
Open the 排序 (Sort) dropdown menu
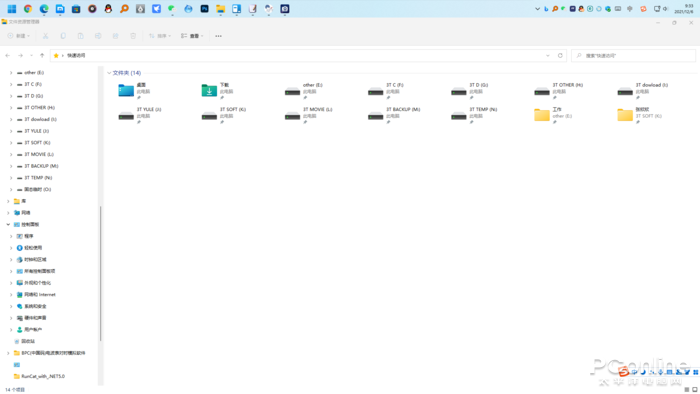159,36
